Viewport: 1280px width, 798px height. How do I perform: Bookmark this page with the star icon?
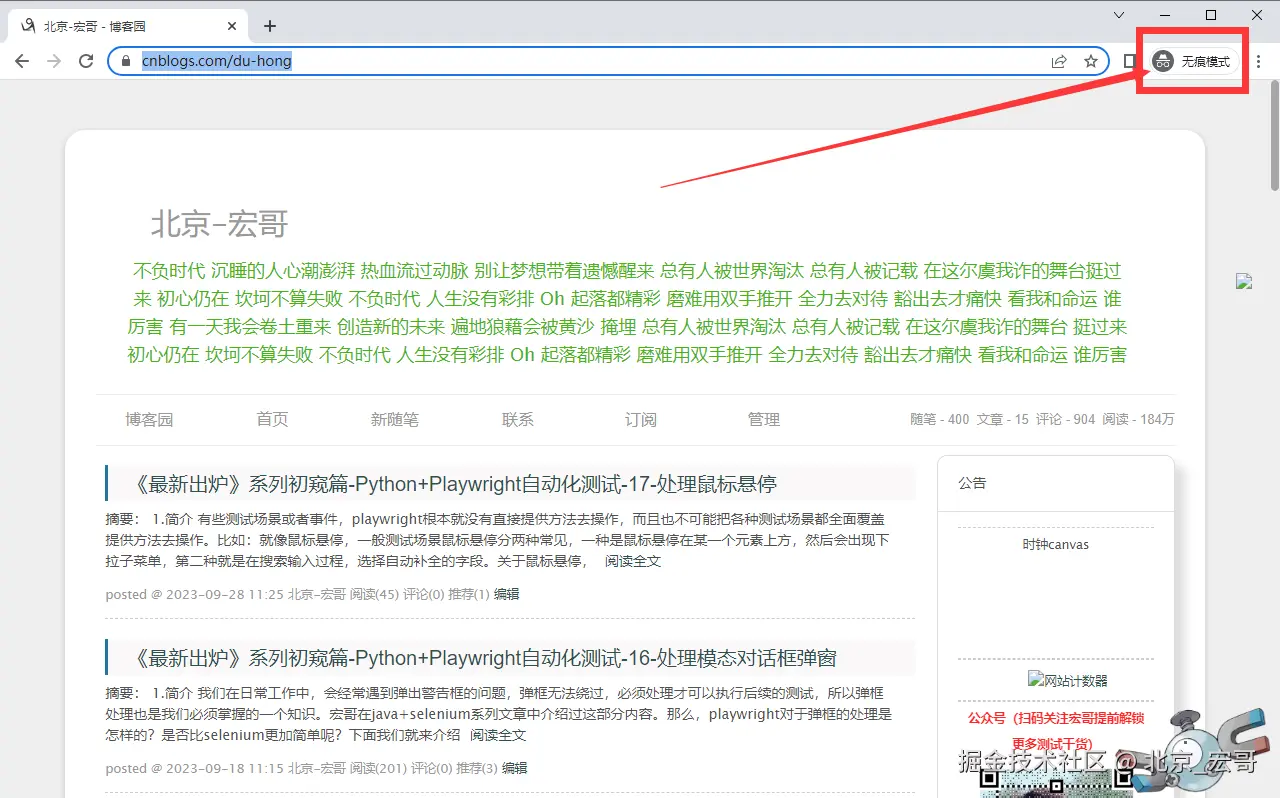(1091, 61)
